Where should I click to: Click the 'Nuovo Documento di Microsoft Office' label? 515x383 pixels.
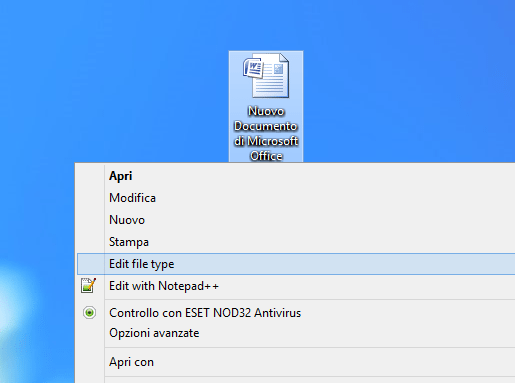tap(266, 133)
